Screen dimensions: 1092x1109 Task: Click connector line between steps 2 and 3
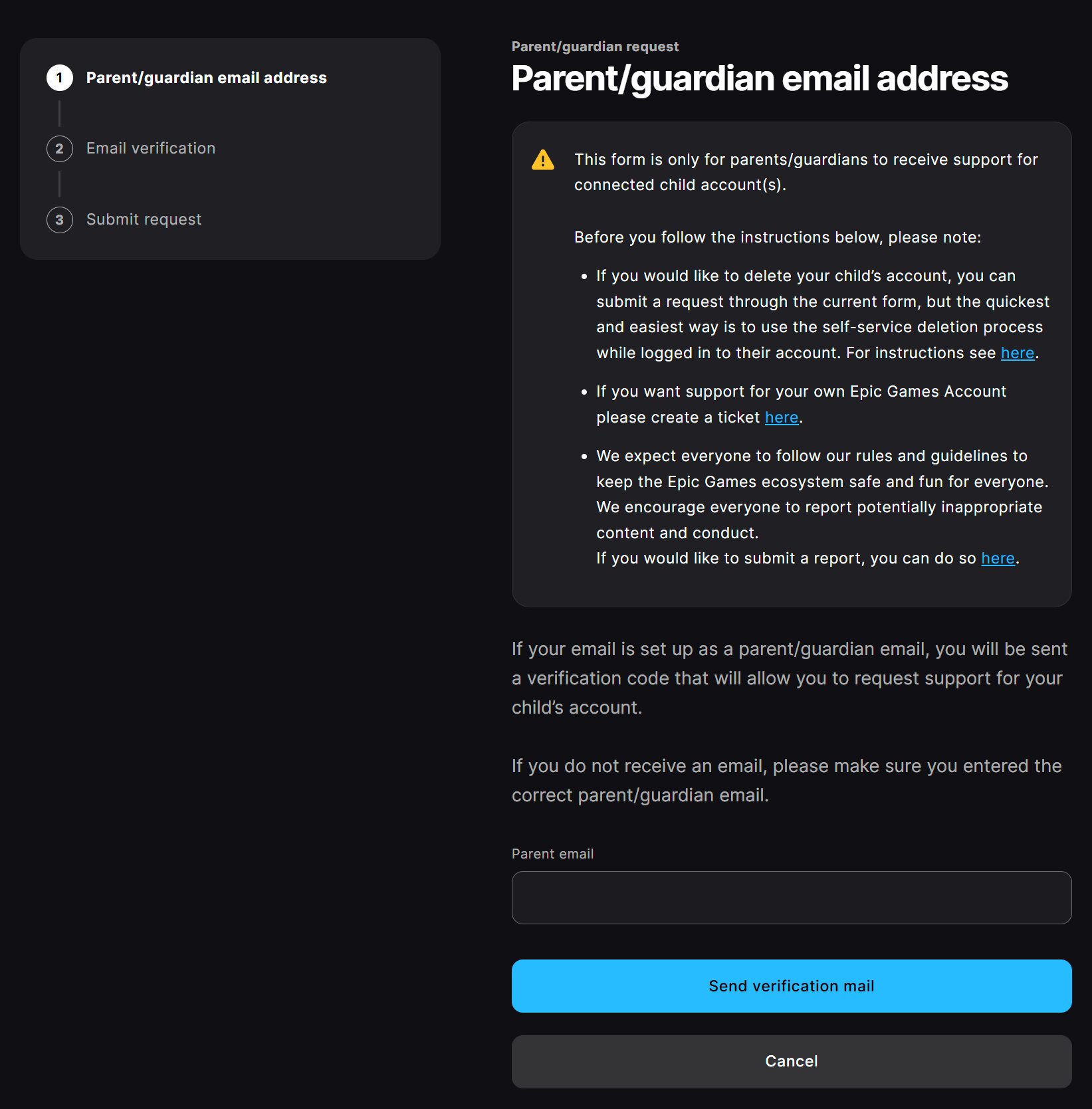pos(60,184)
